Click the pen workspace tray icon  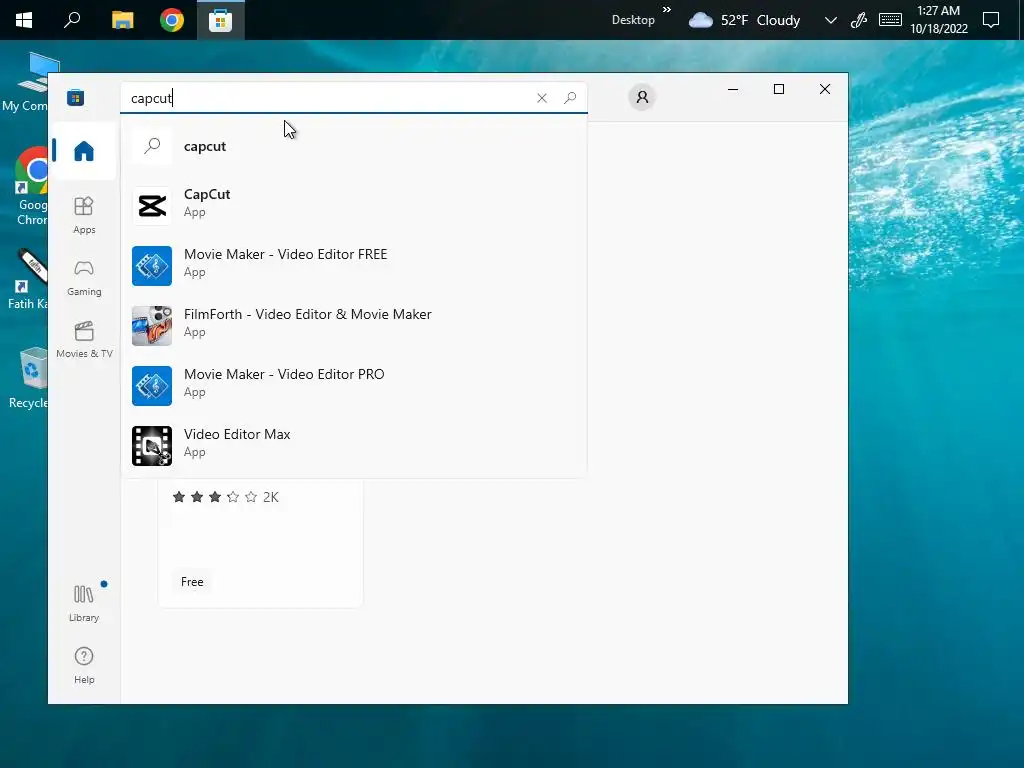[x=859, y=20]
